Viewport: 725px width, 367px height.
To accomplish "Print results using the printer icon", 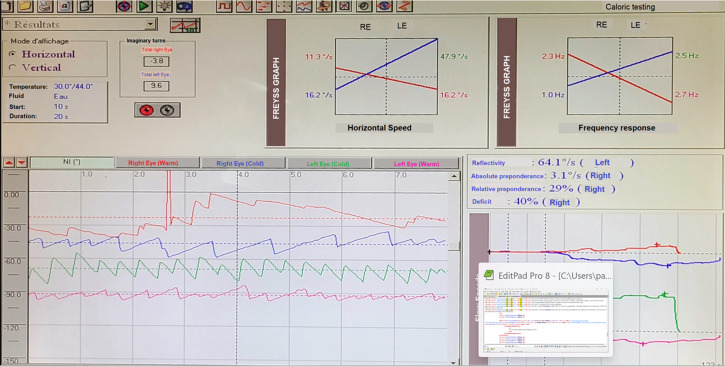I will click(x=45, y=6).
